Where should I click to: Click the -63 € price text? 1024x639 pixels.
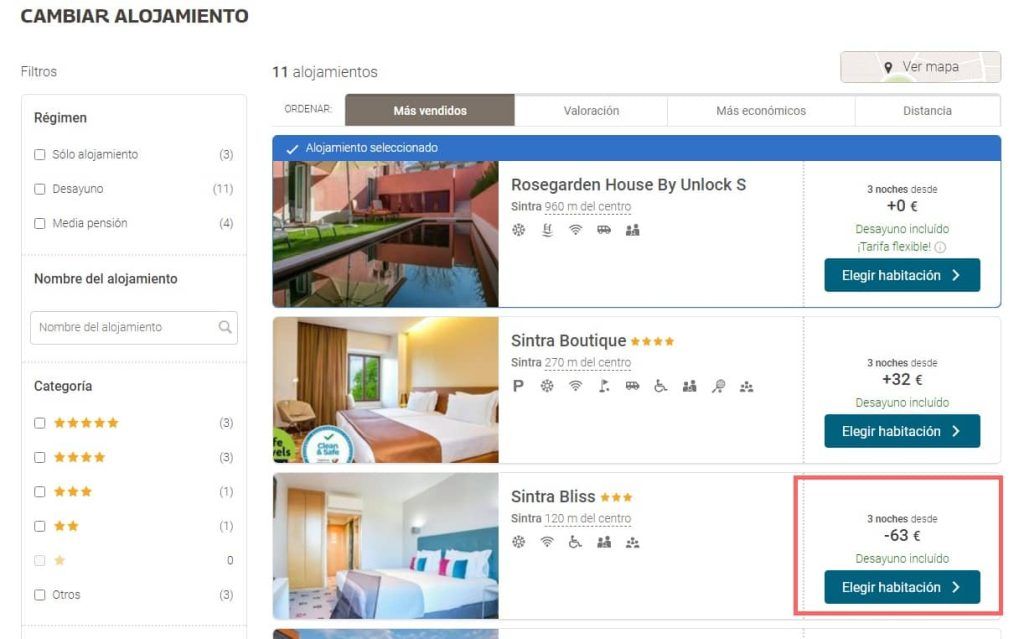[x=902, y=536]
